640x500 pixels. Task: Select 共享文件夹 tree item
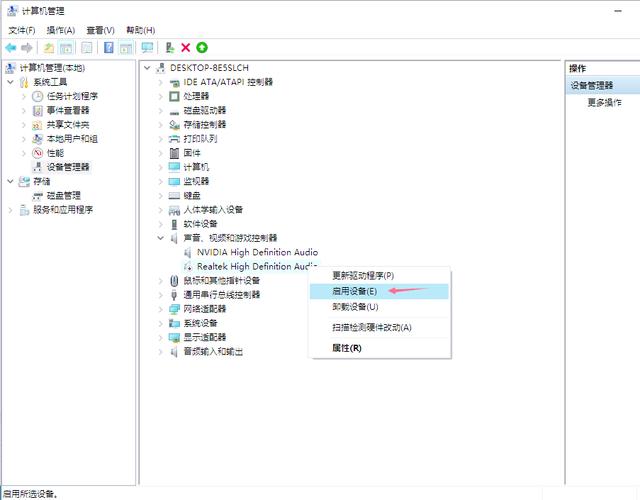(x=68, y=124)
